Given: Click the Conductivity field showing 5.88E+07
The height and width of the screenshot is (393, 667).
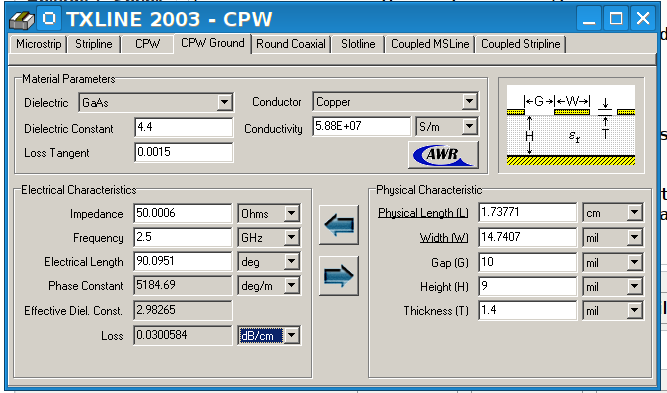Looking at the screenshot, I should 362,126.
